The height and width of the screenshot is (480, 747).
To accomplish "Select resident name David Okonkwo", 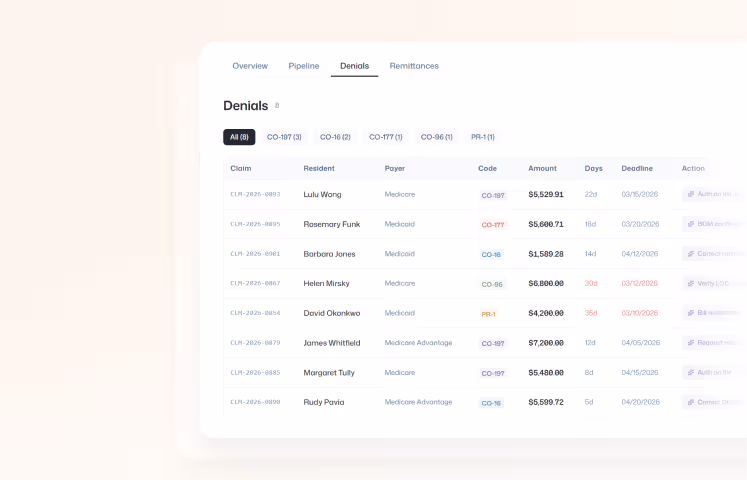I will pos(332,313).
